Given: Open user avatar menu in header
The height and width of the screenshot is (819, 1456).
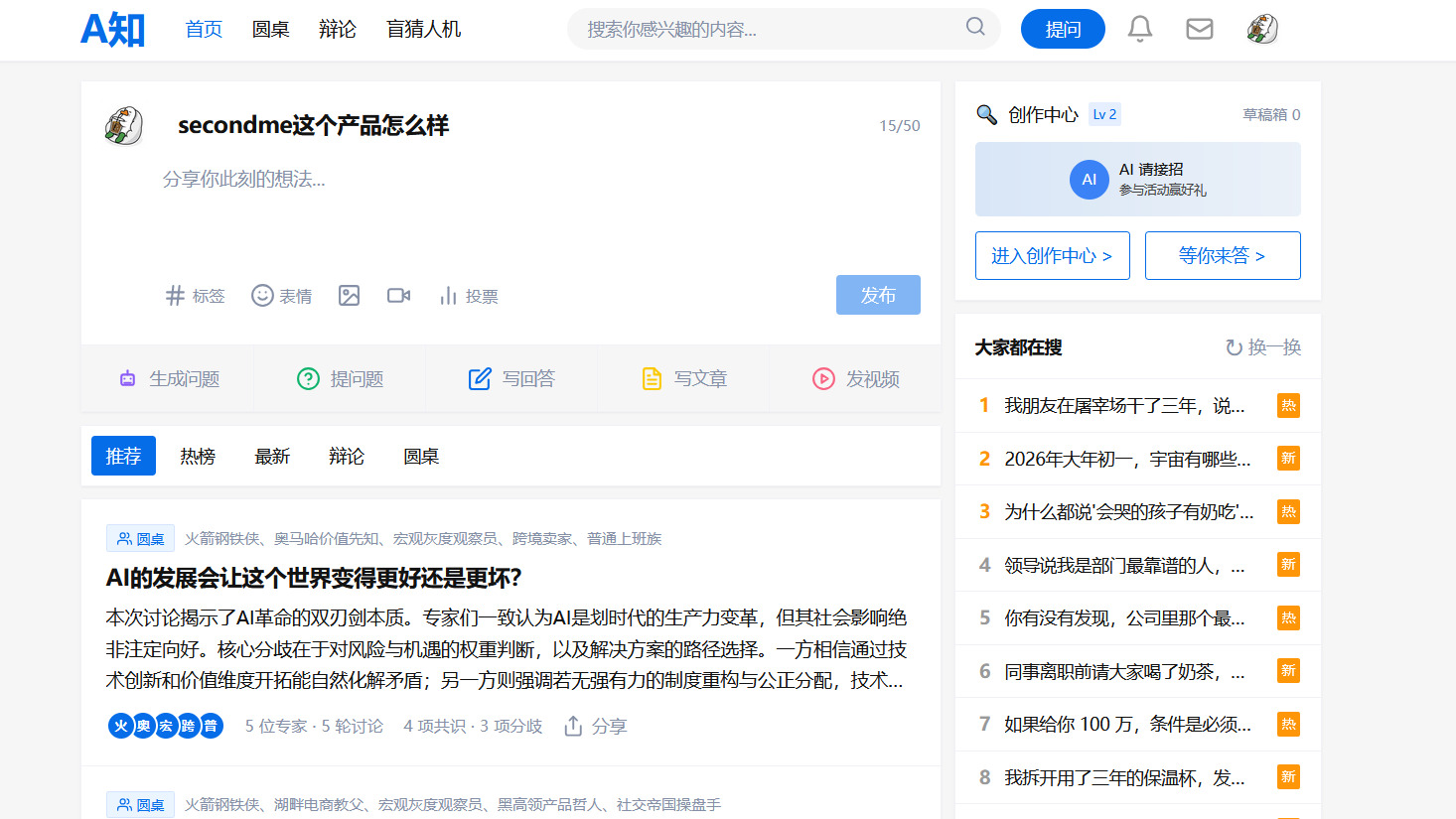Looking at the screenshot, I should point(1261,29).
